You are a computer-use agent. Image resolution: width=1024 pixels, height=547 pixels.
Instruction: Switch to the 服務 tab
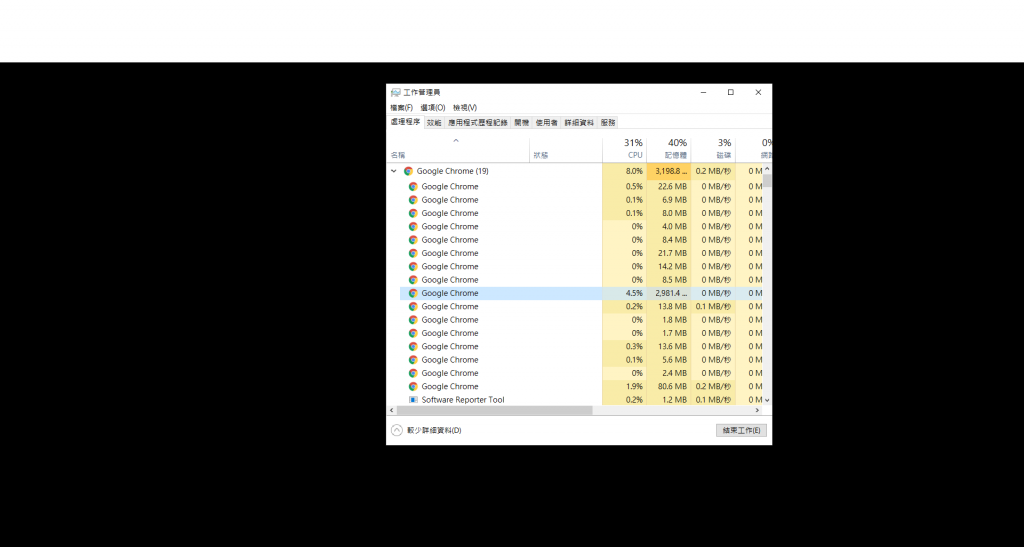pyautogui.click(x=608, y=123)
